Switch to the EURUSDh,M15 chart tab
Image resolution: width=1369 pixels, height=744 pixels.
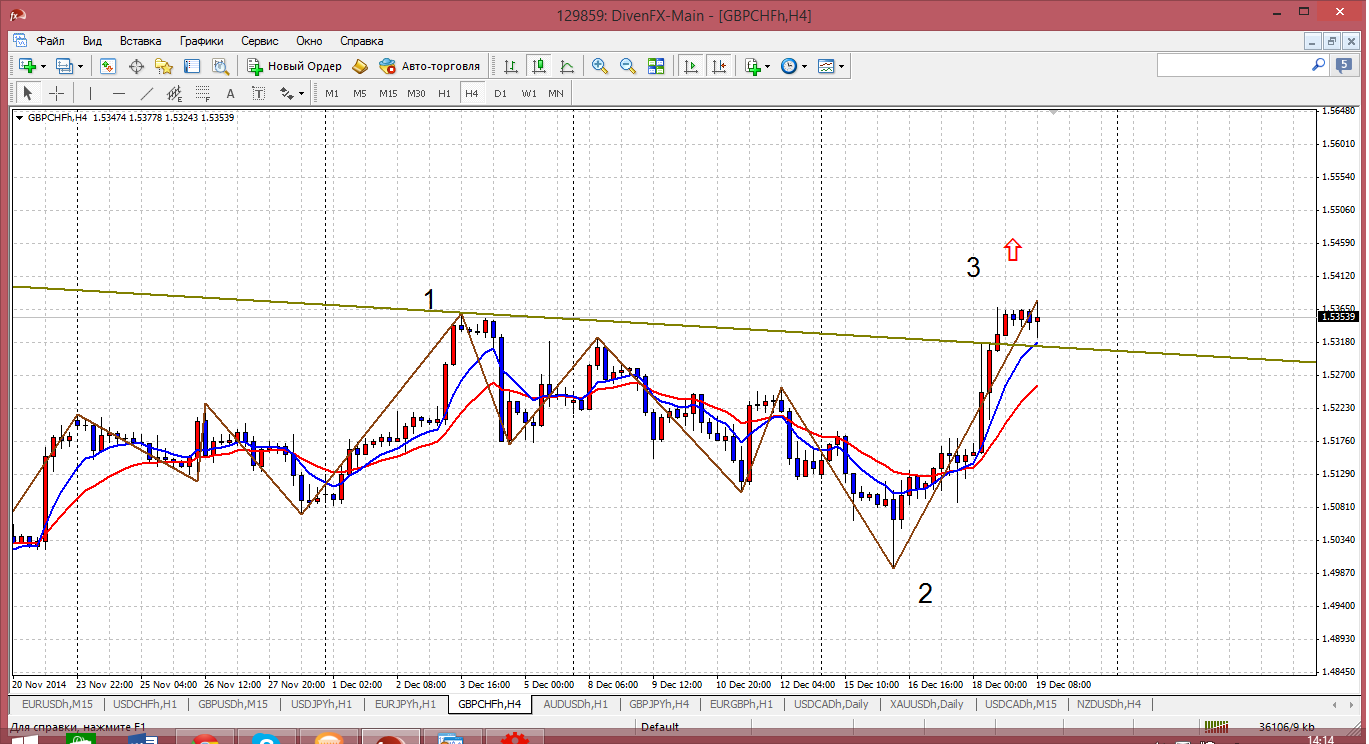tap(51, 704)
